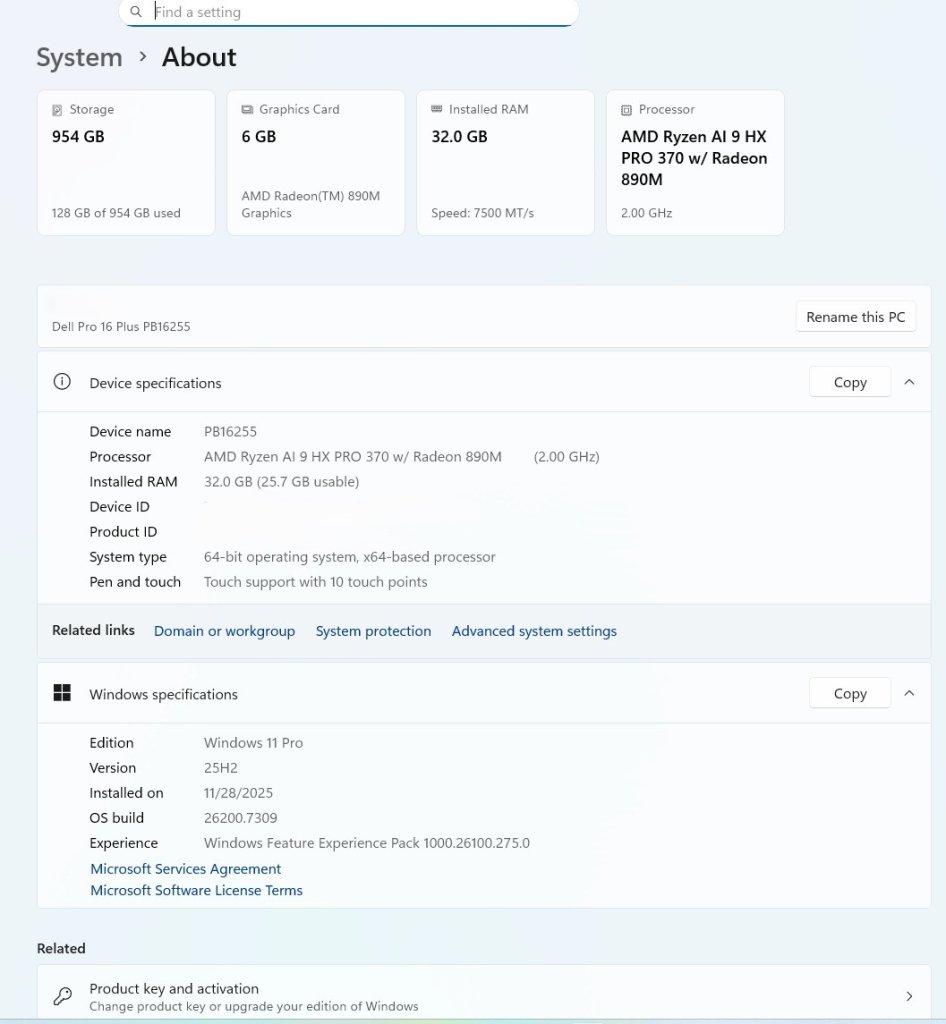Open the Domain or workgroup link
Image resolution: width=946 pixels, height=1024 pixels.
224,631
